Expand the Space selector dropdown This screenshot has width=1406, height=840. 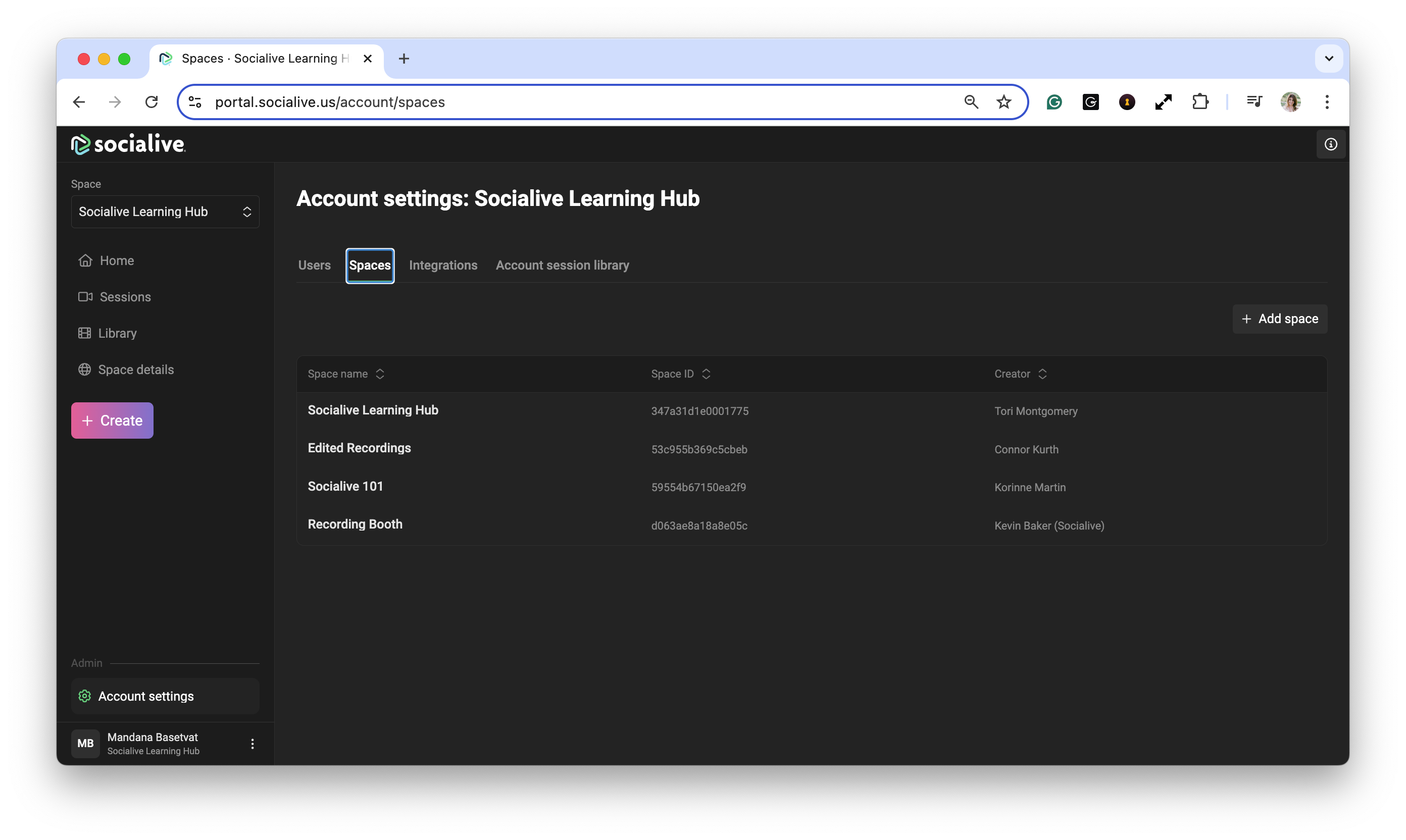(165, 212)
